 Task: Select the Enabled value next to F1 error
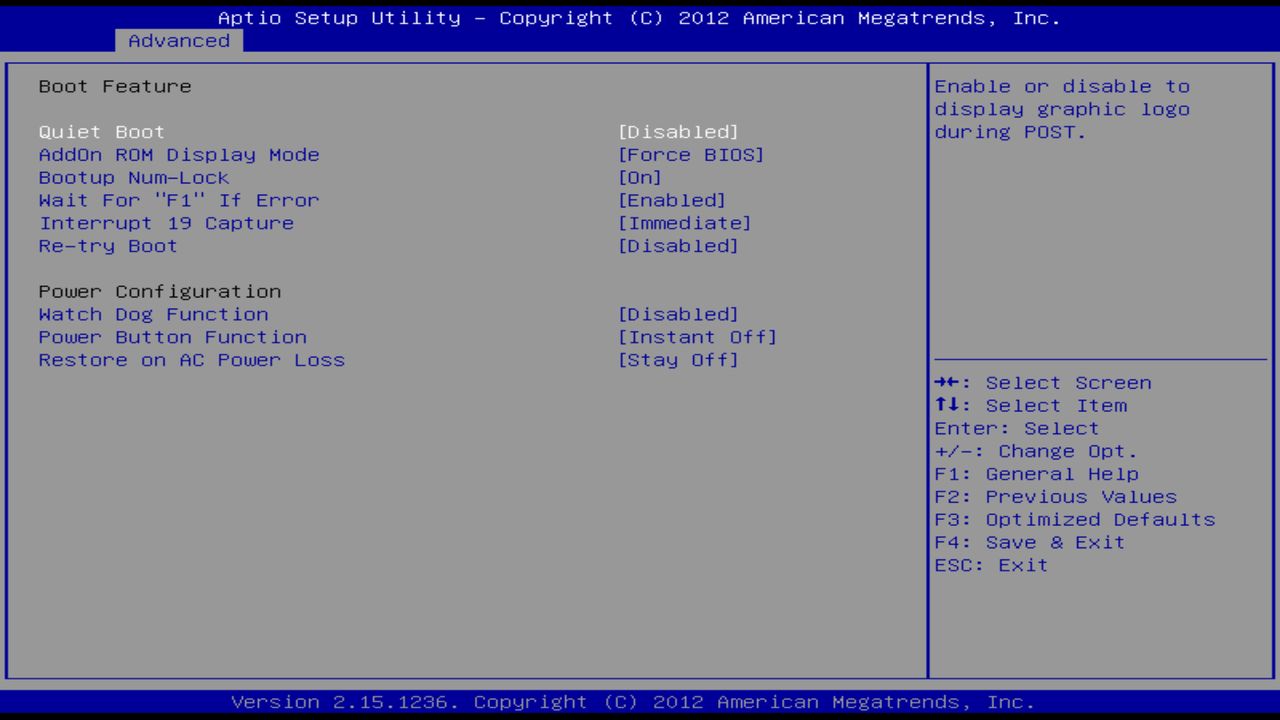(673, 200)
